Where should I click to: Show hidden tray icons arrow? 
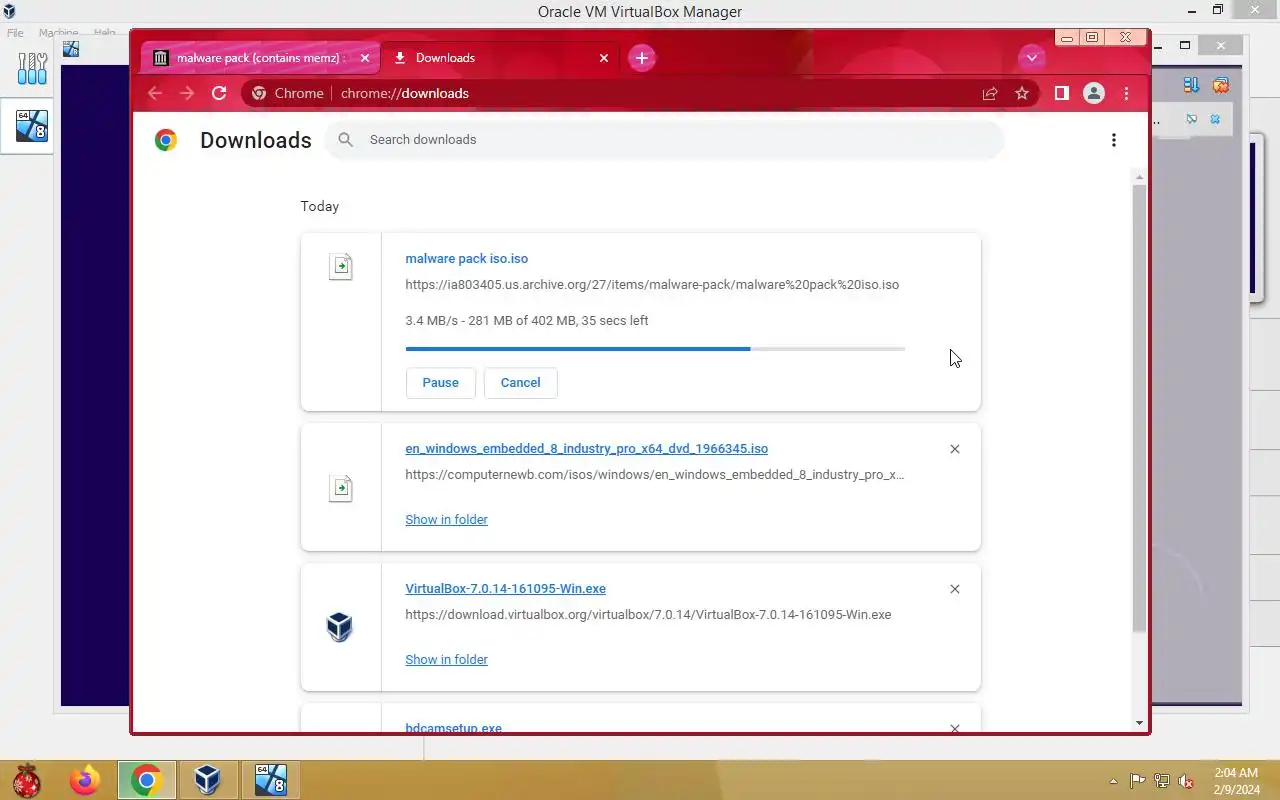point(1114,781)
